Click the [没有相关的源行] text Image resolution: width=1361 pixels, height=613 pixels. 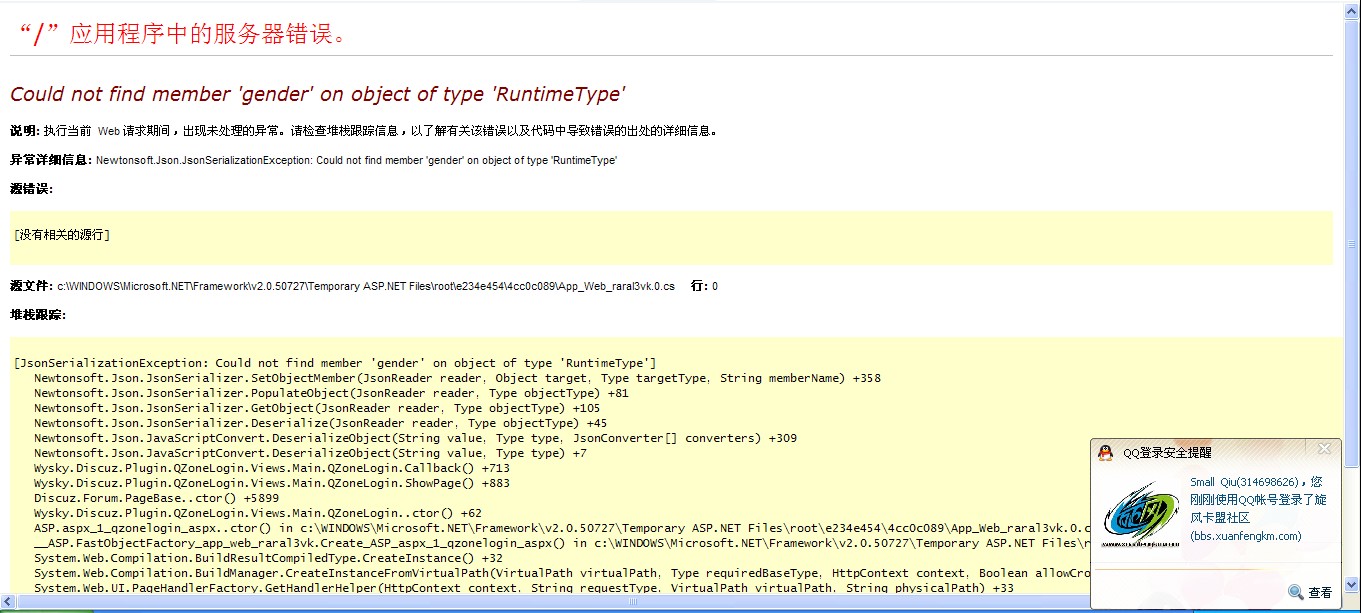click(62, 235)
